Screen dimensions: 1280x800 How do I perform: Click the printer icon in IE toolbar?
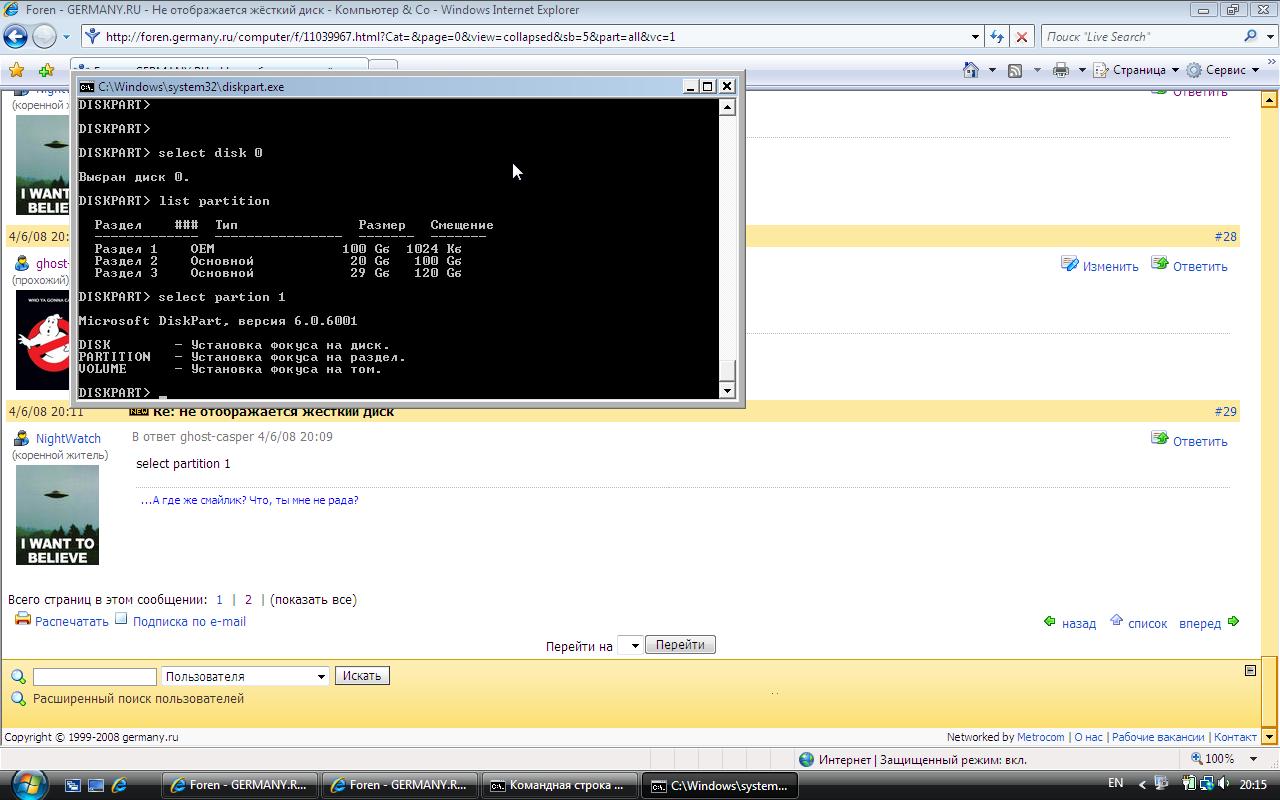click(1061, 70)
